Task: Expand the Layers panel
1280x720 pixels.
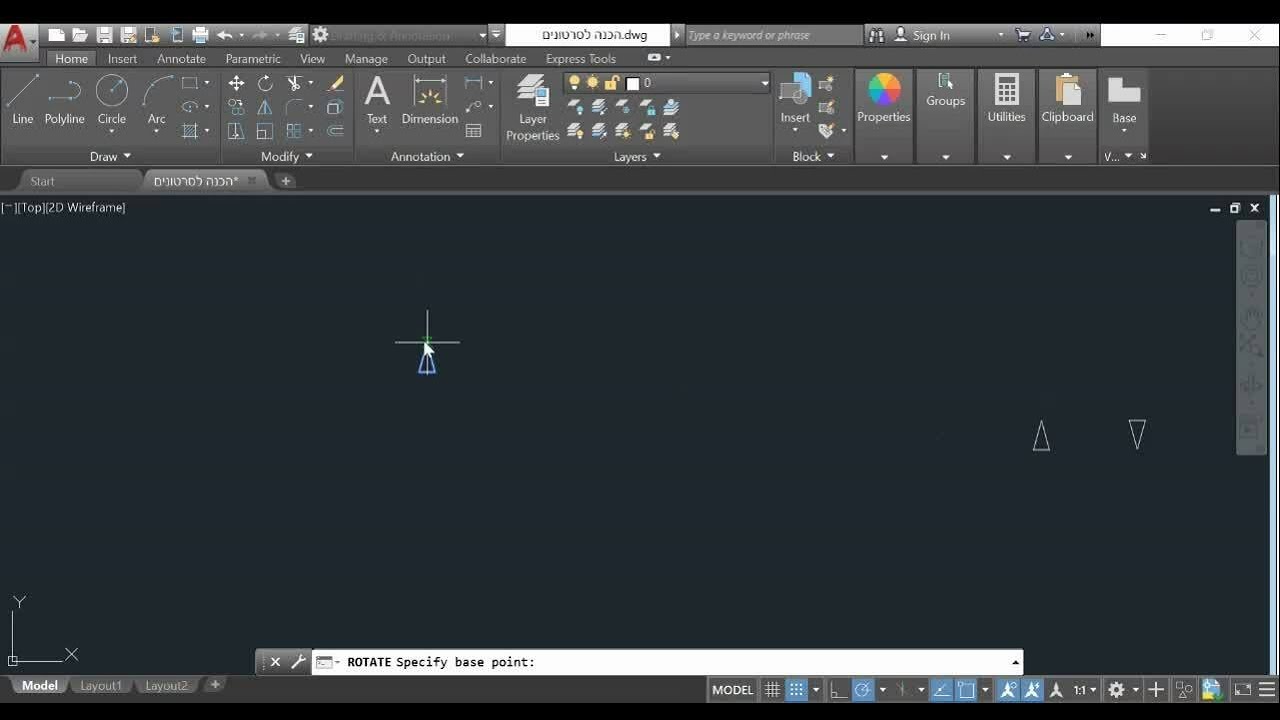Action: 637,157
